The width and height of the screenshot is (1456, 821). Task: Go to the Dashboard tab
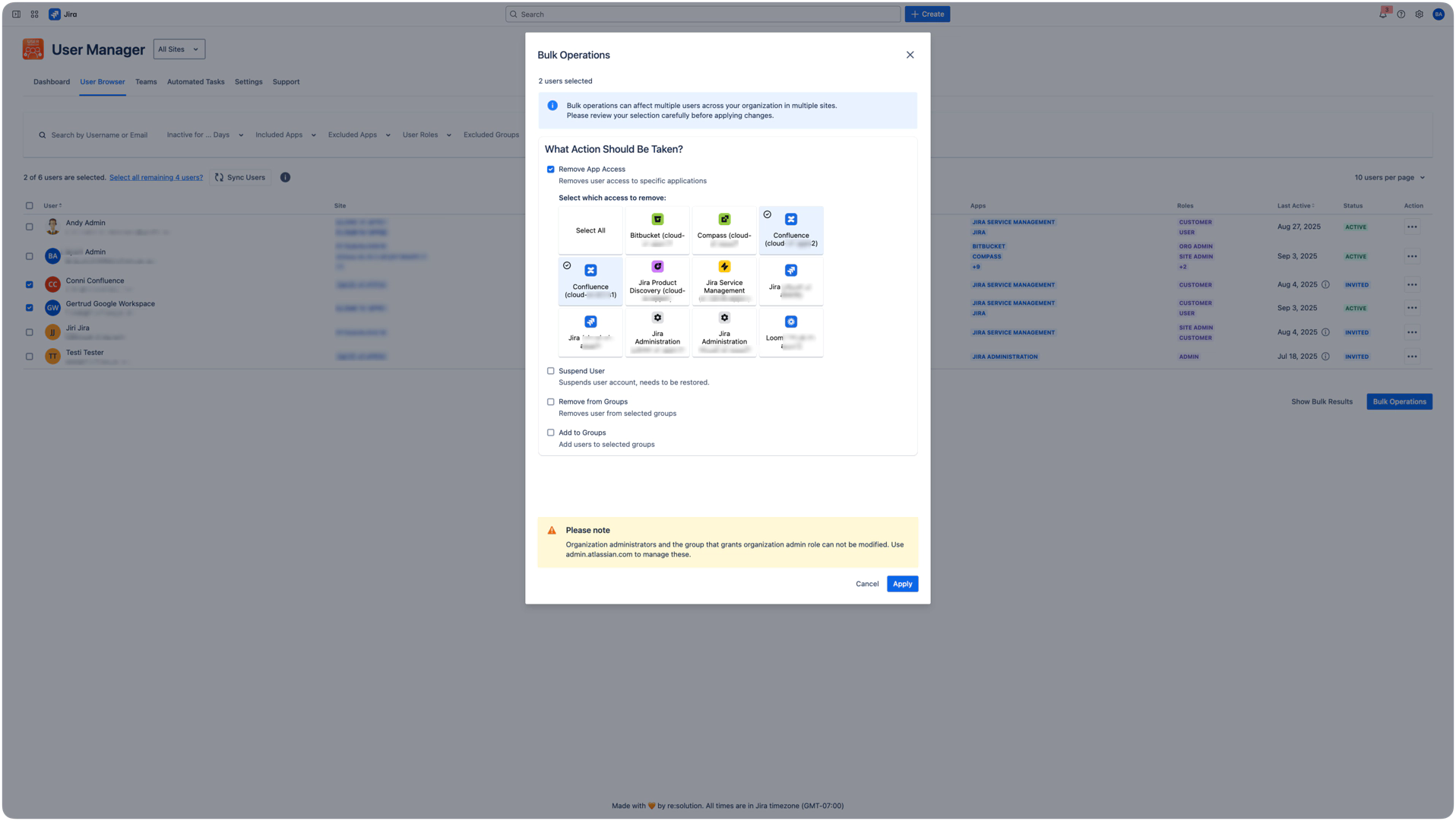[52, 82]
